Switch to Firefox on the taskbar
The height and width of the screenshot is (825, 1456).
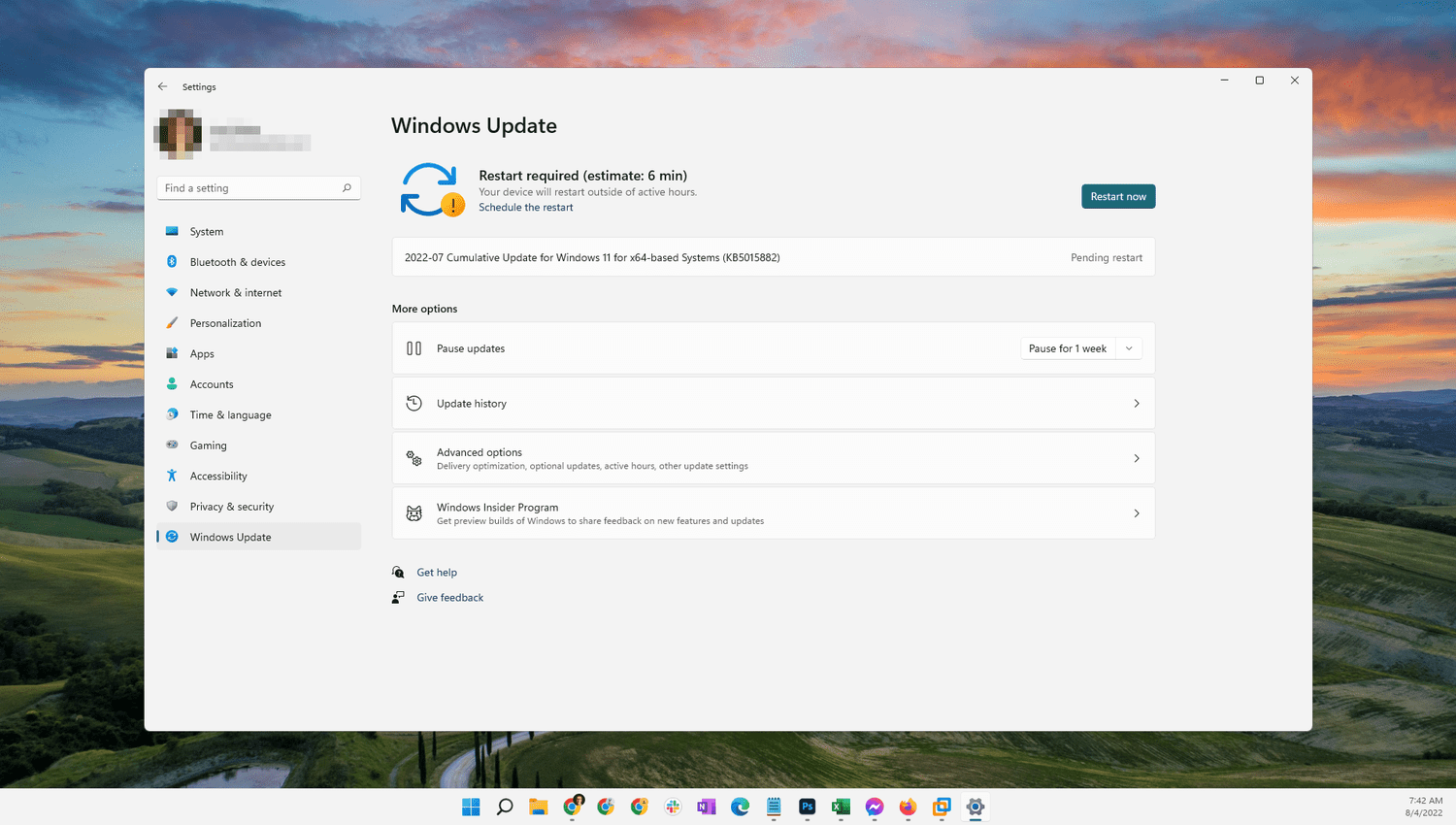908,807
